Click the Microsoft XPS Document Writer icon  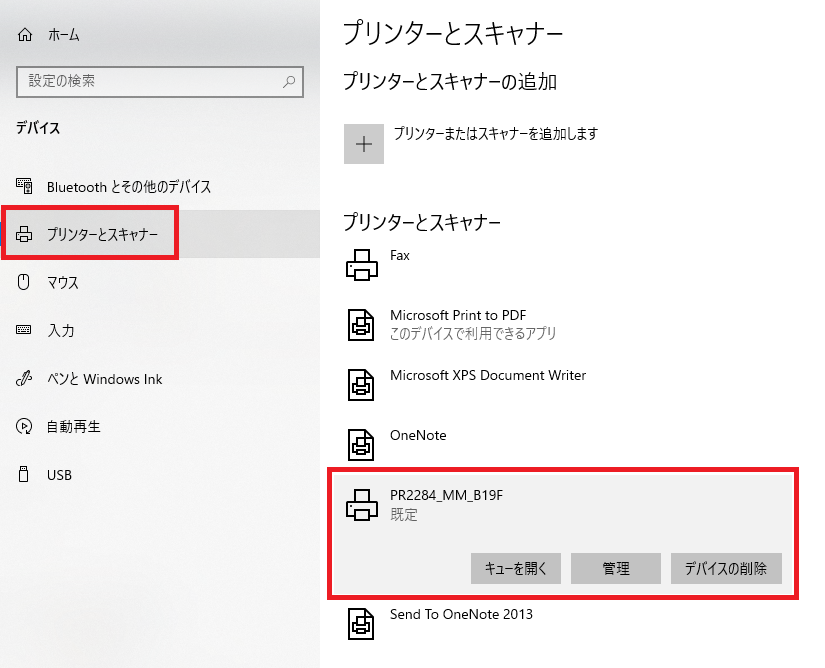[x=361, y=385]
